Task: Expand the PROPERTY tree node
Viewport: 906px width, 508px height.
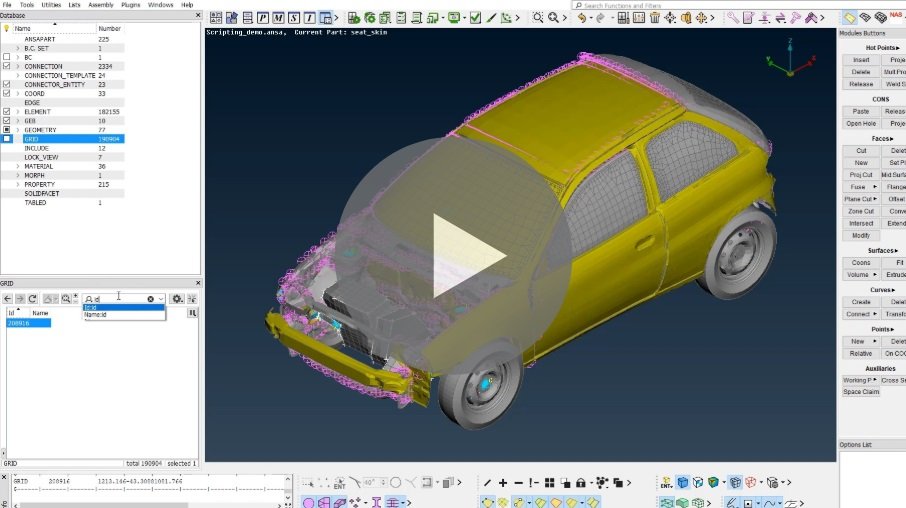Action: pos(18,184)
